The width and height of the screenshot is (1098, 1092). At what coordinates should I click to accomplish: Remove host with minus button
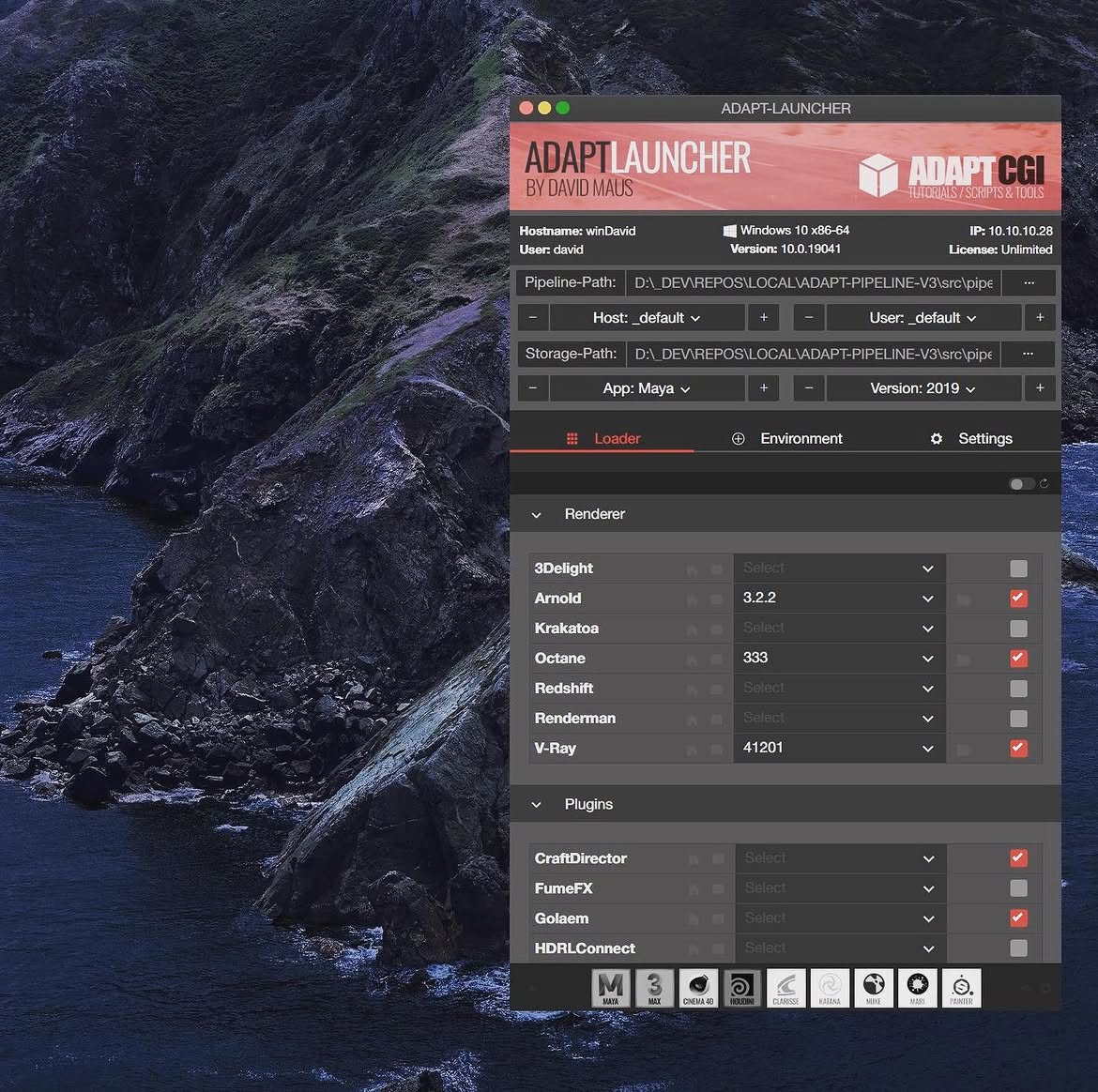click(533, 318)
